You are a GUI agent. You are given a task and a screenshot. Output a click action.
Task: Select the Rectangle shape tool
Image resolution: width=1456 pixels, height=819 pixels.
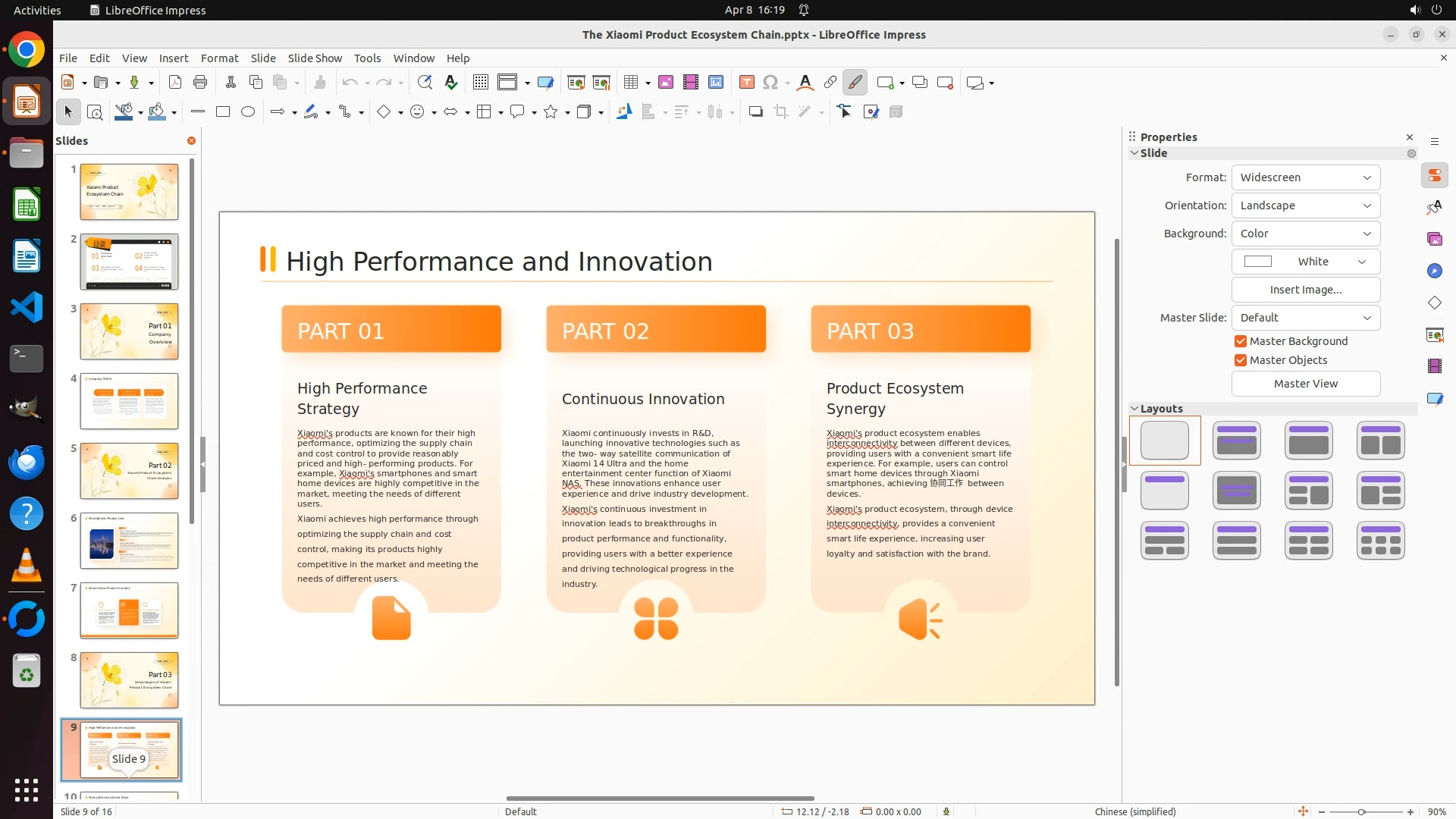pos(223,112)
